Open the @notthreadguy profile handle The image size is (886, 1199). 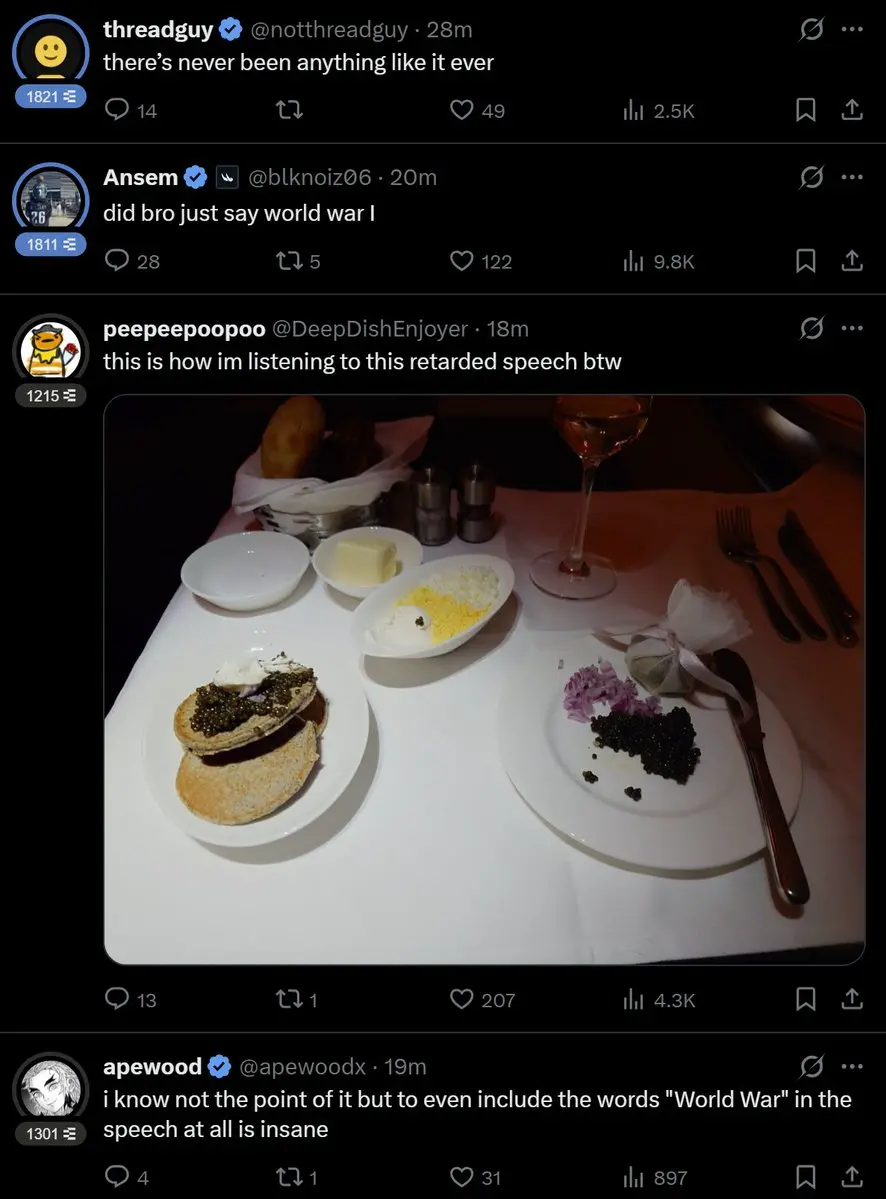tap(329, 30)
